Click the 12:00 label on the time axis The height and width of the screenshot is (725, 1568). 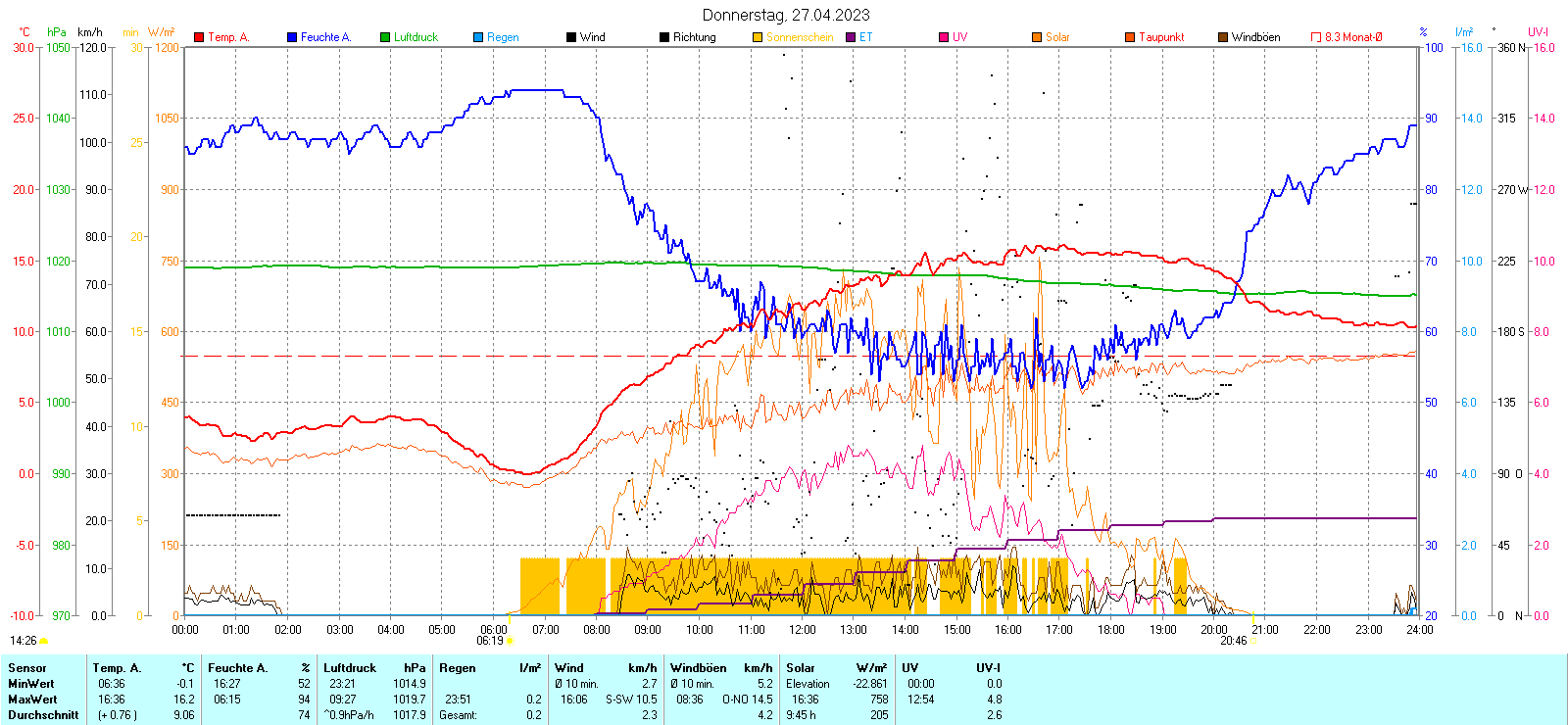pyautogui.click(x=803, y=630)
